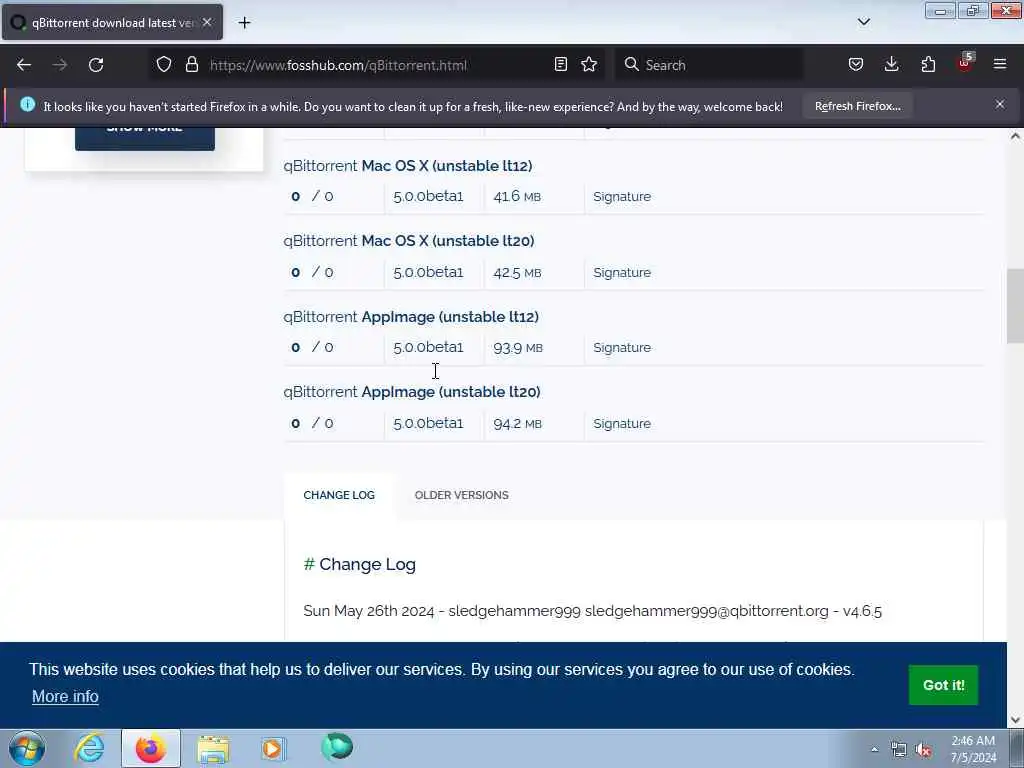Open the muted volume tray icon
Screen dimensions: 1024x768
pos(923,750)
